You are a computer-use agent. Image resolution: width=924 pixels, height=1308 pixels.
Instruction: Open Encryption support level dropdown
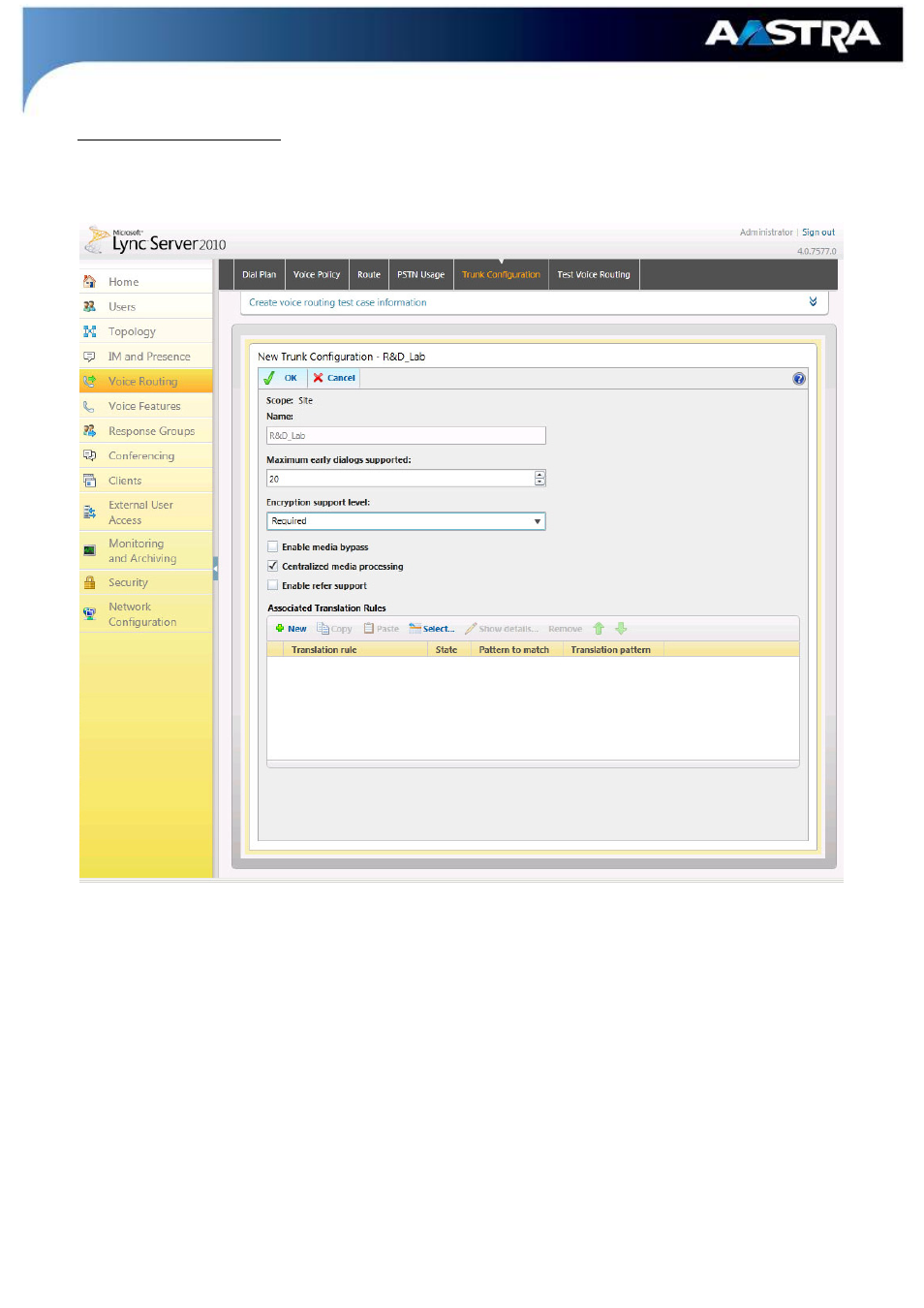[406, 521]
